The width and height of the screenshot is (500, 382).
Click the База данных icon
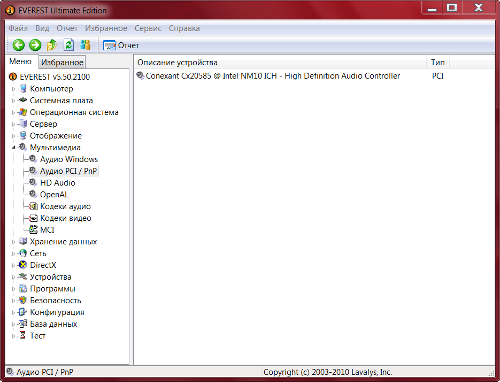tap(23, 324)
